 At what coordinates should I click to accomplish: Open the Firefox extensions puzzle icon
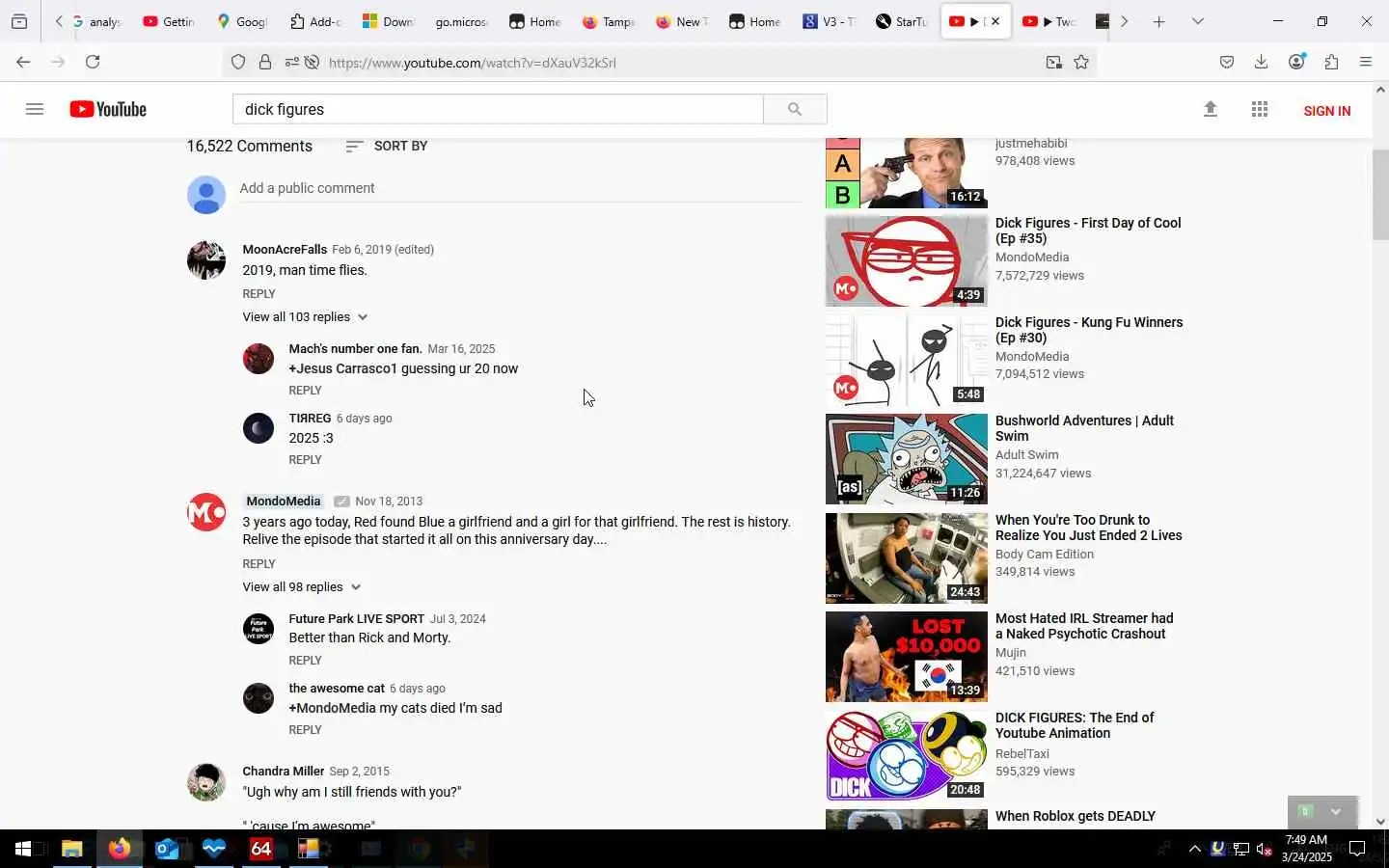[1331, 62]
